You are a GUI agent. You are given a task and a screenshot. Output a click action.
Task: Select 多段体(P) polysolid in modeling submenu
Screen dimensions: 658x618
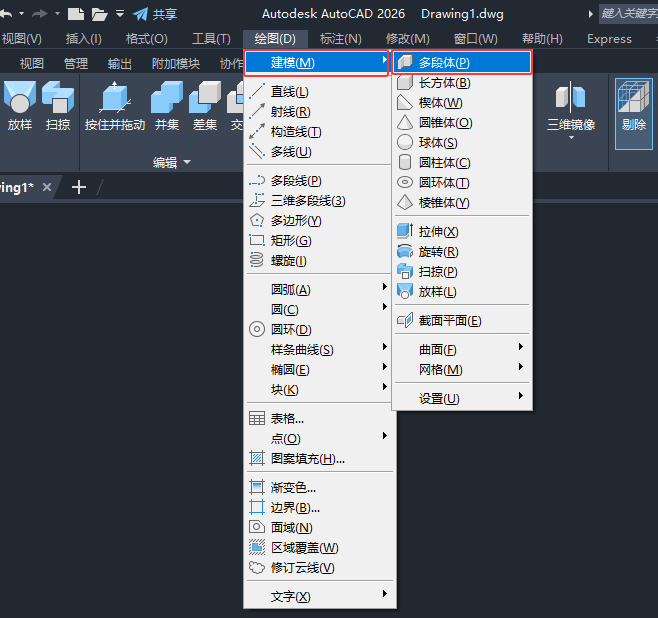tap(462, 63)
